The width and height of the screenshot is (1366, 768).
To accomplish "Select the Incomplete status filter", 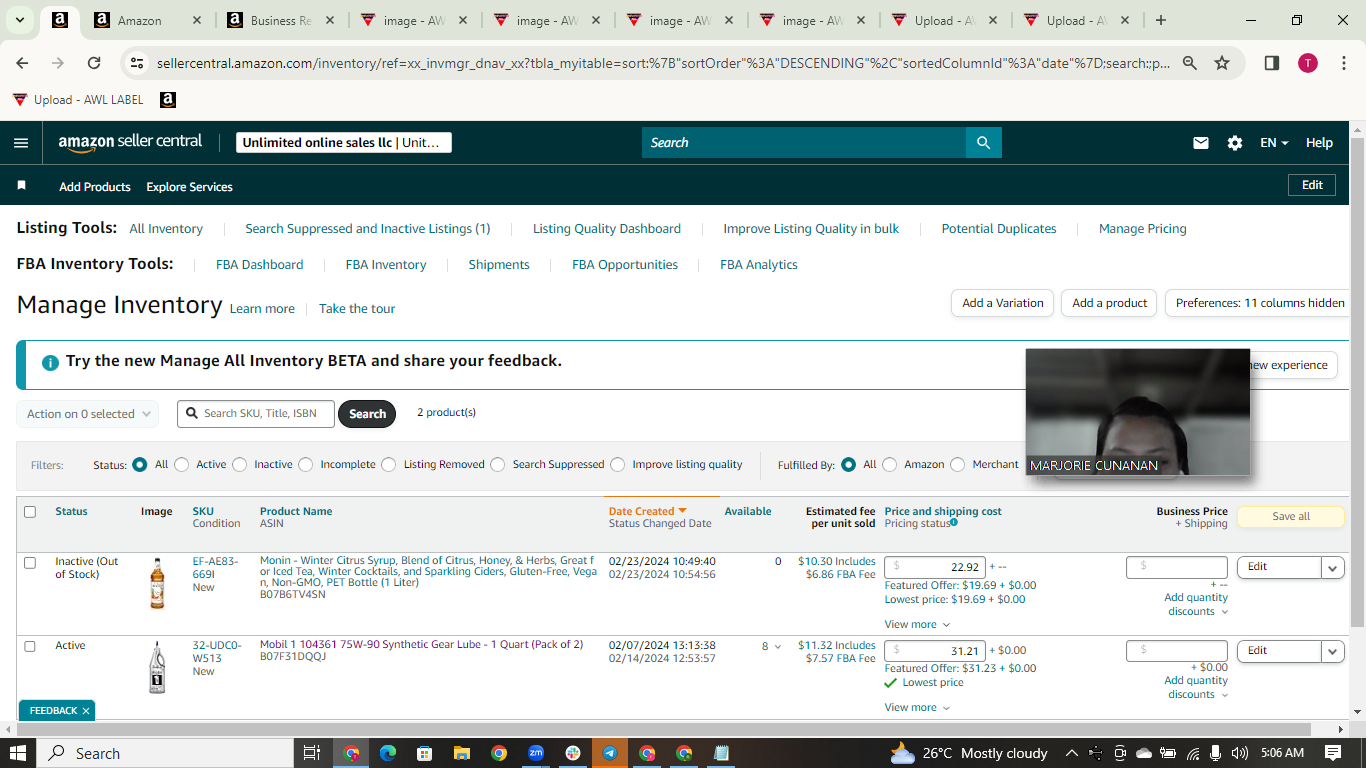I will click(x=306, y=464).
